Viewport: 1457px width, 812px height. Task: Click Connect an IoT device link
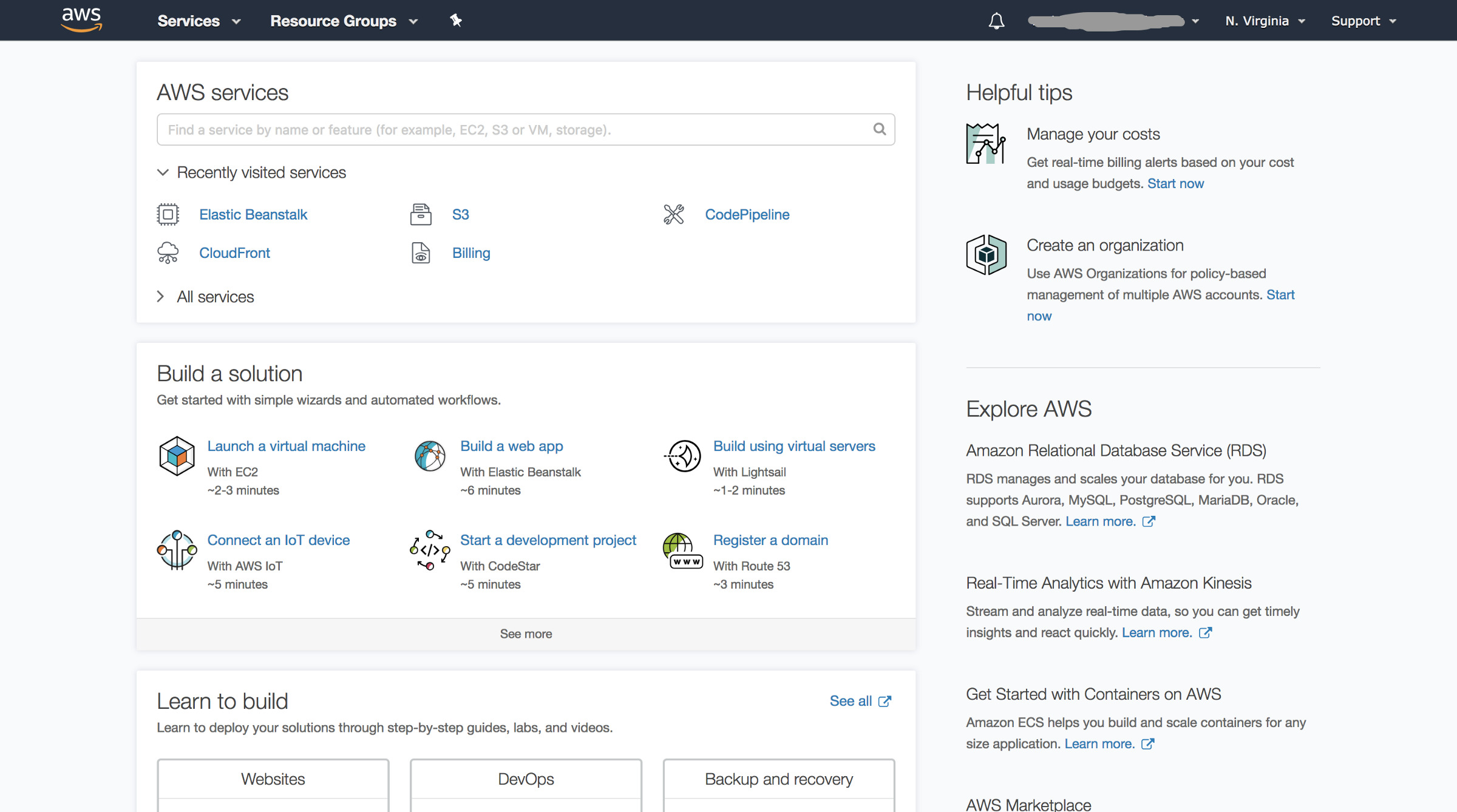pos(278,540)
